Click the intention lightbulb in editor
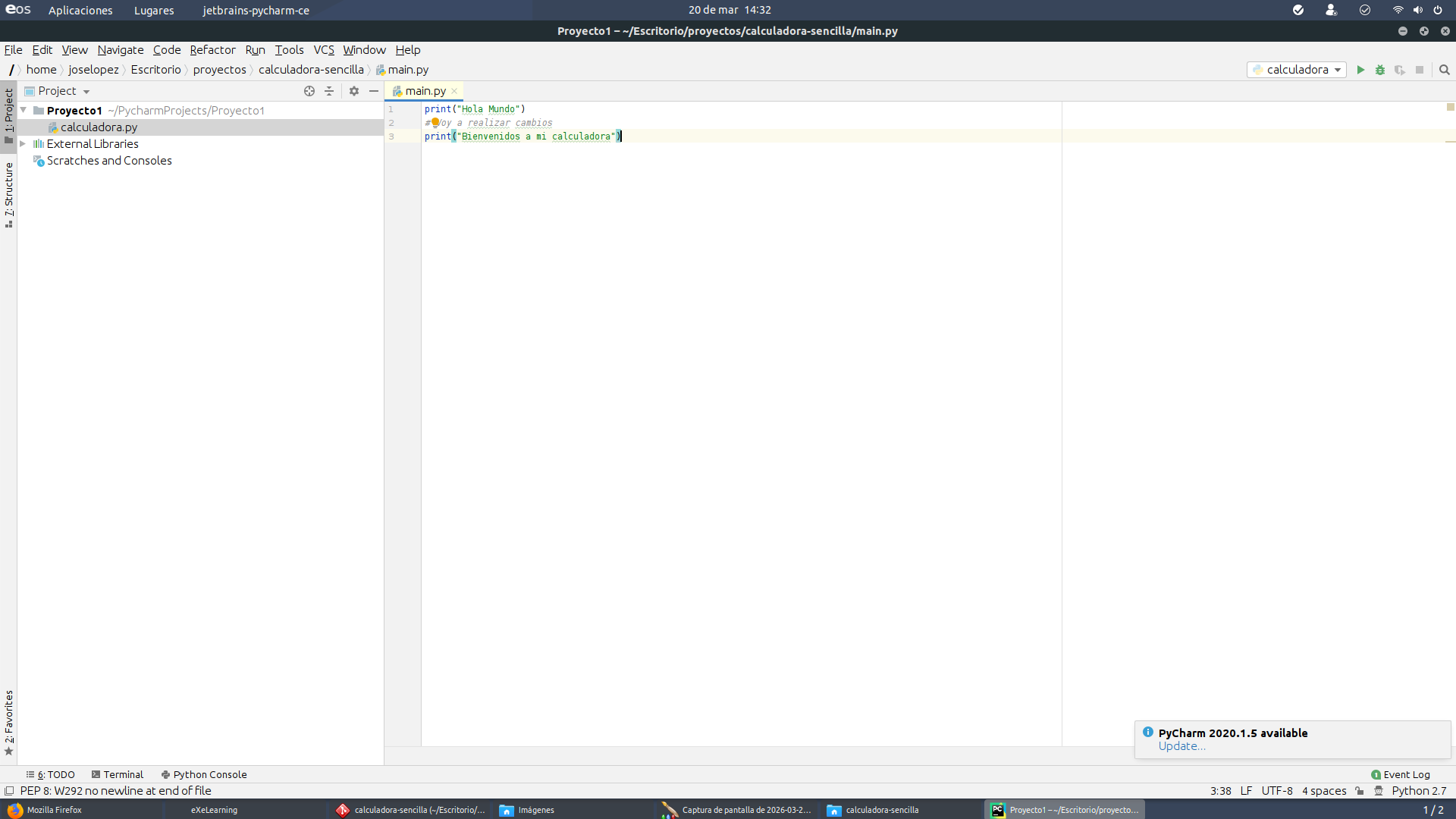This screenshot has height=819, width=1456. 435,122
